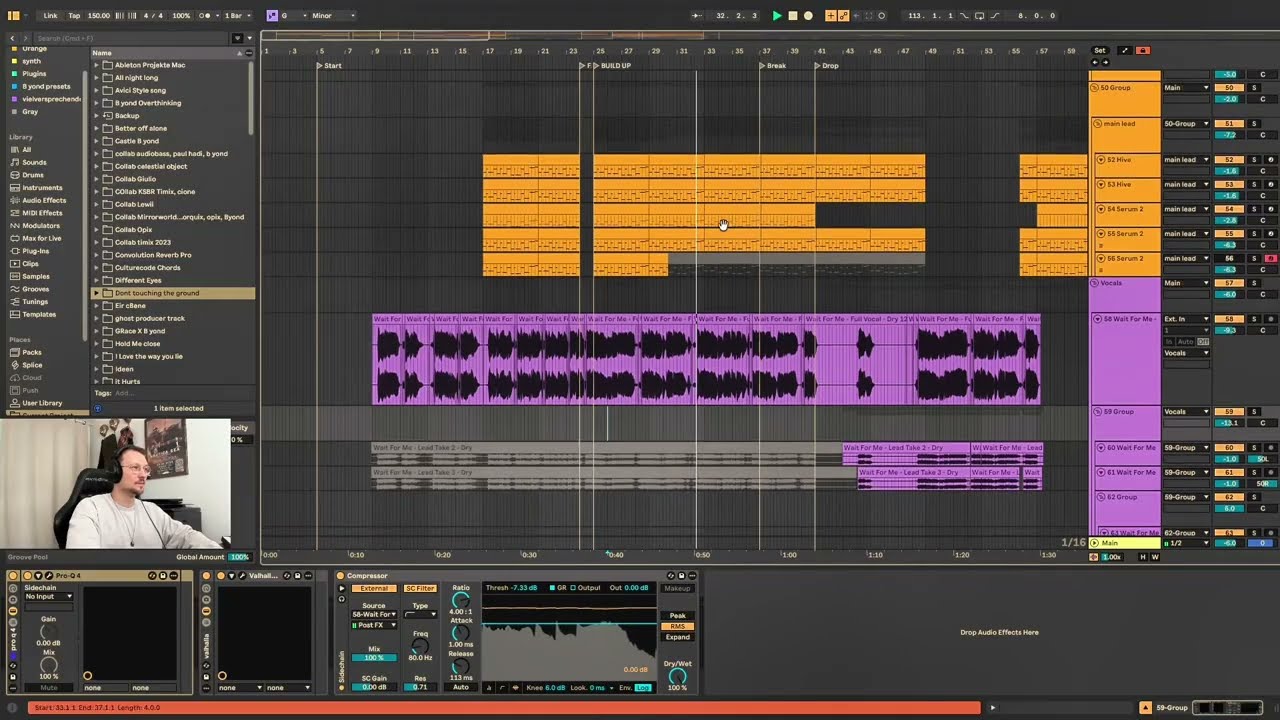Open 59-Group routing dropdown on track 60
1280x720 pixels.
[1187, 448]
